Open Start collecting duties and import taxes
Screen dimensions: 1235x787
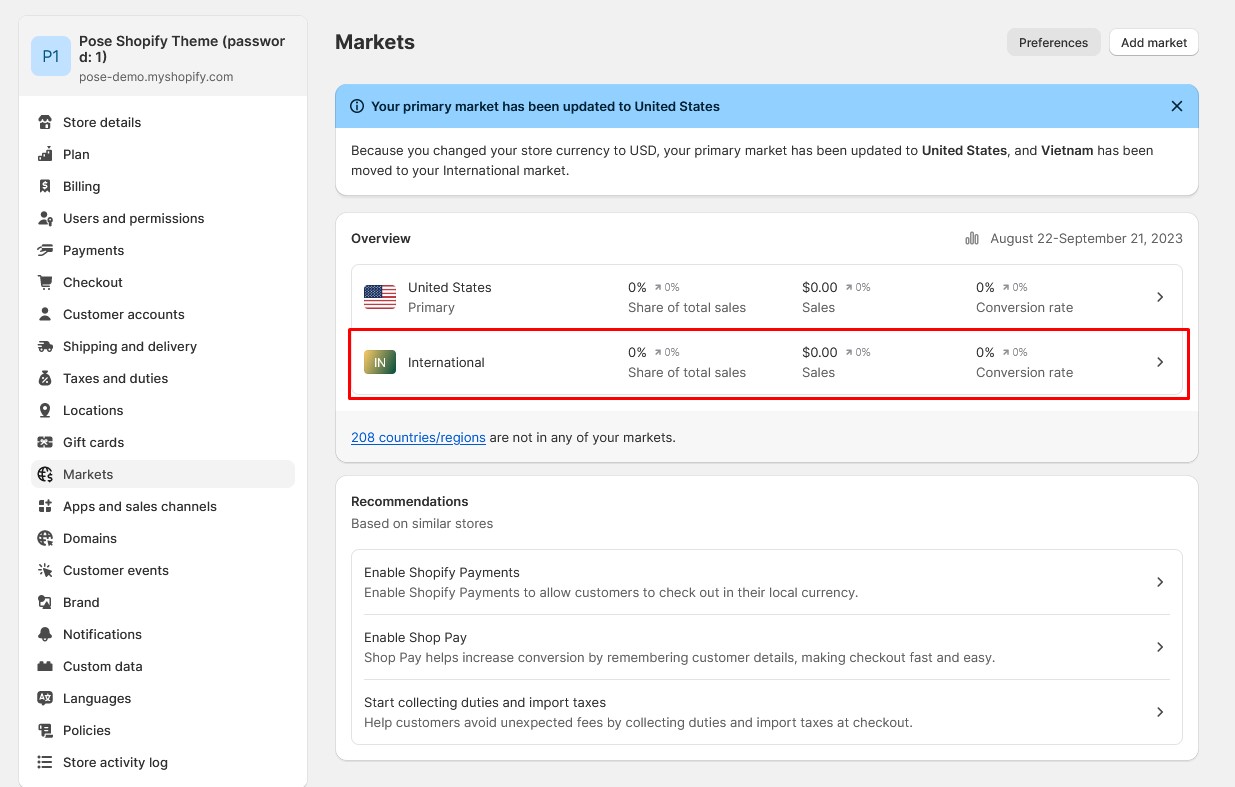coord(767,712)
